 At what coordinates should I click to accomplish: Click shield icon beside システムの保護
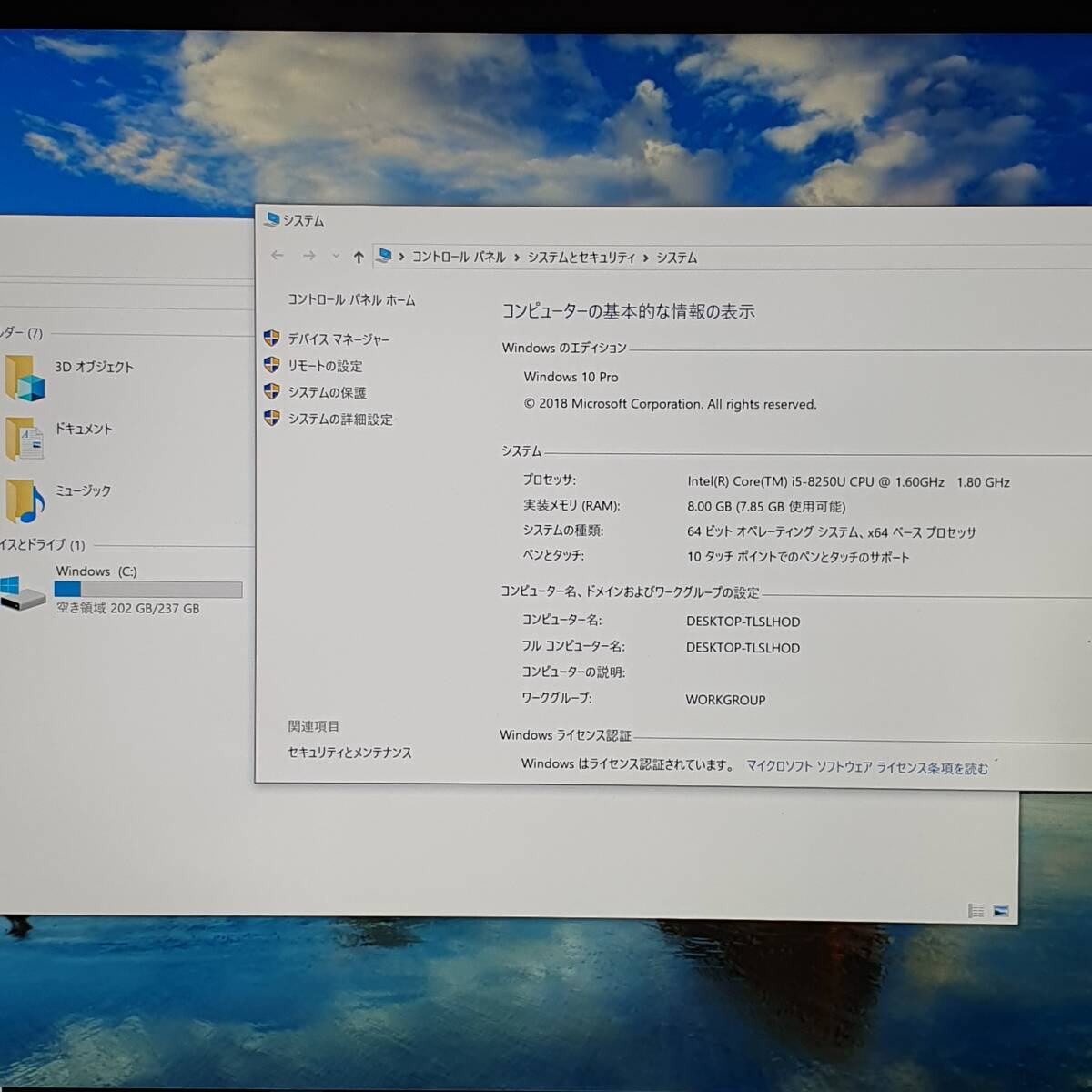point(271,391)
